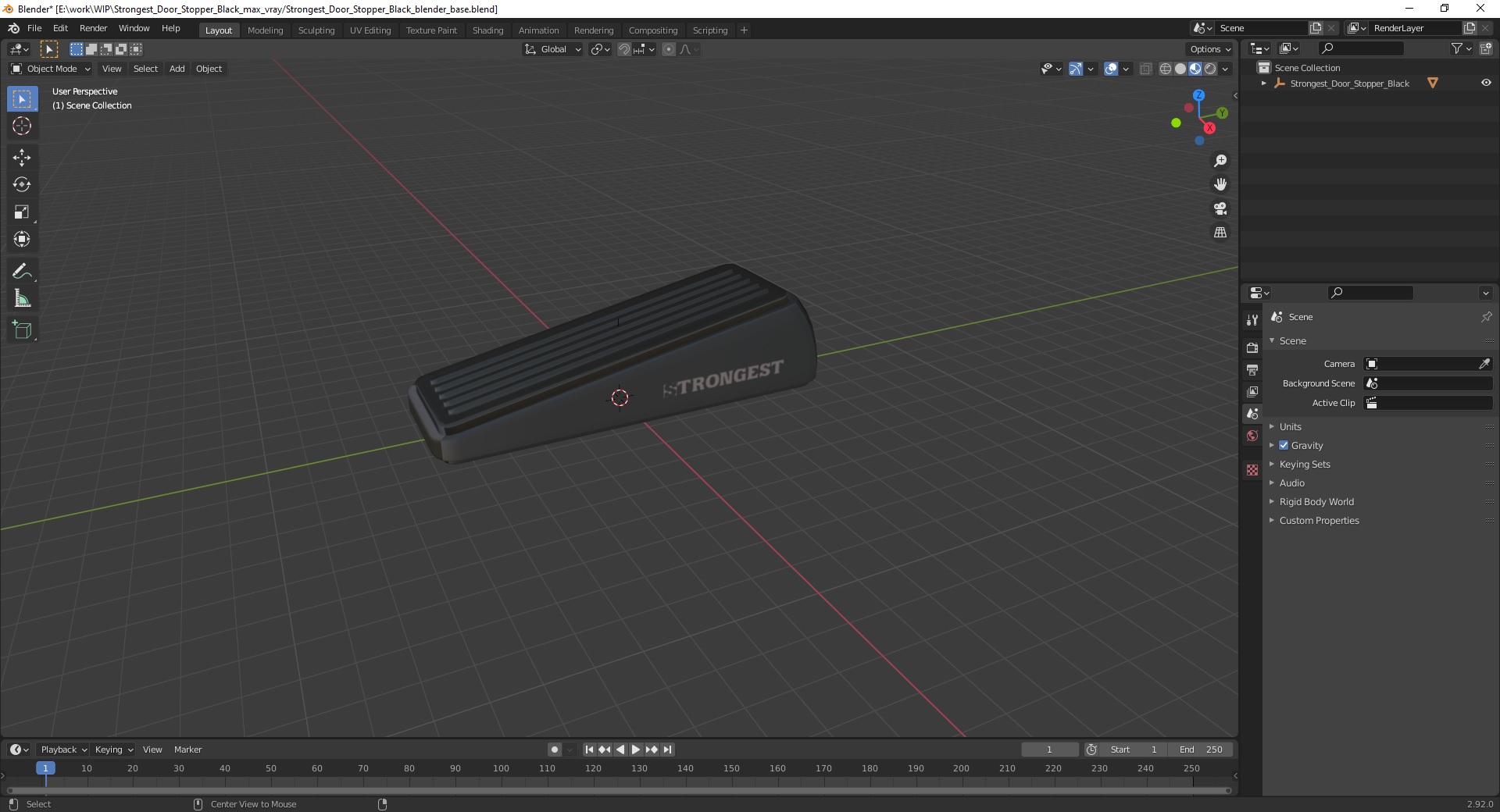1500x812 pixels.
Task: Expand the Rigid Body World panel
Action: pyautogui.click(x=1316, y=502)
